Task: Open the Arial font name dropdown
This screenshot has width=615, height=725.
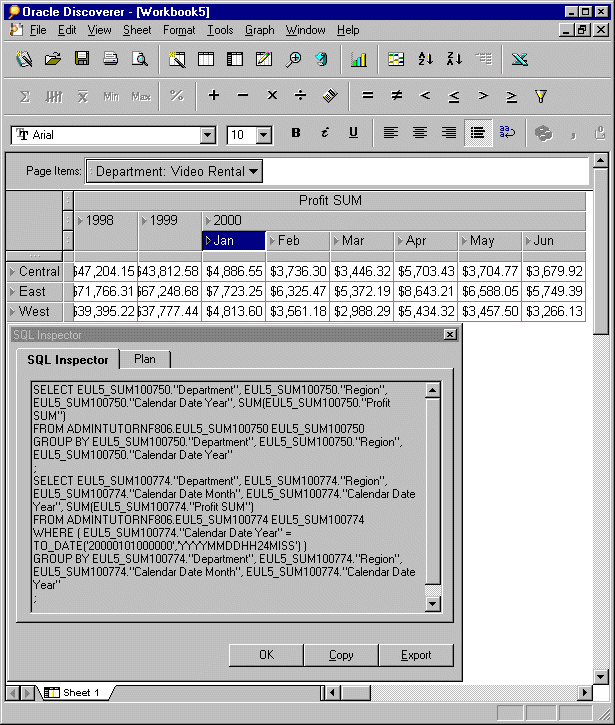Action: click(x=208, y=135)
